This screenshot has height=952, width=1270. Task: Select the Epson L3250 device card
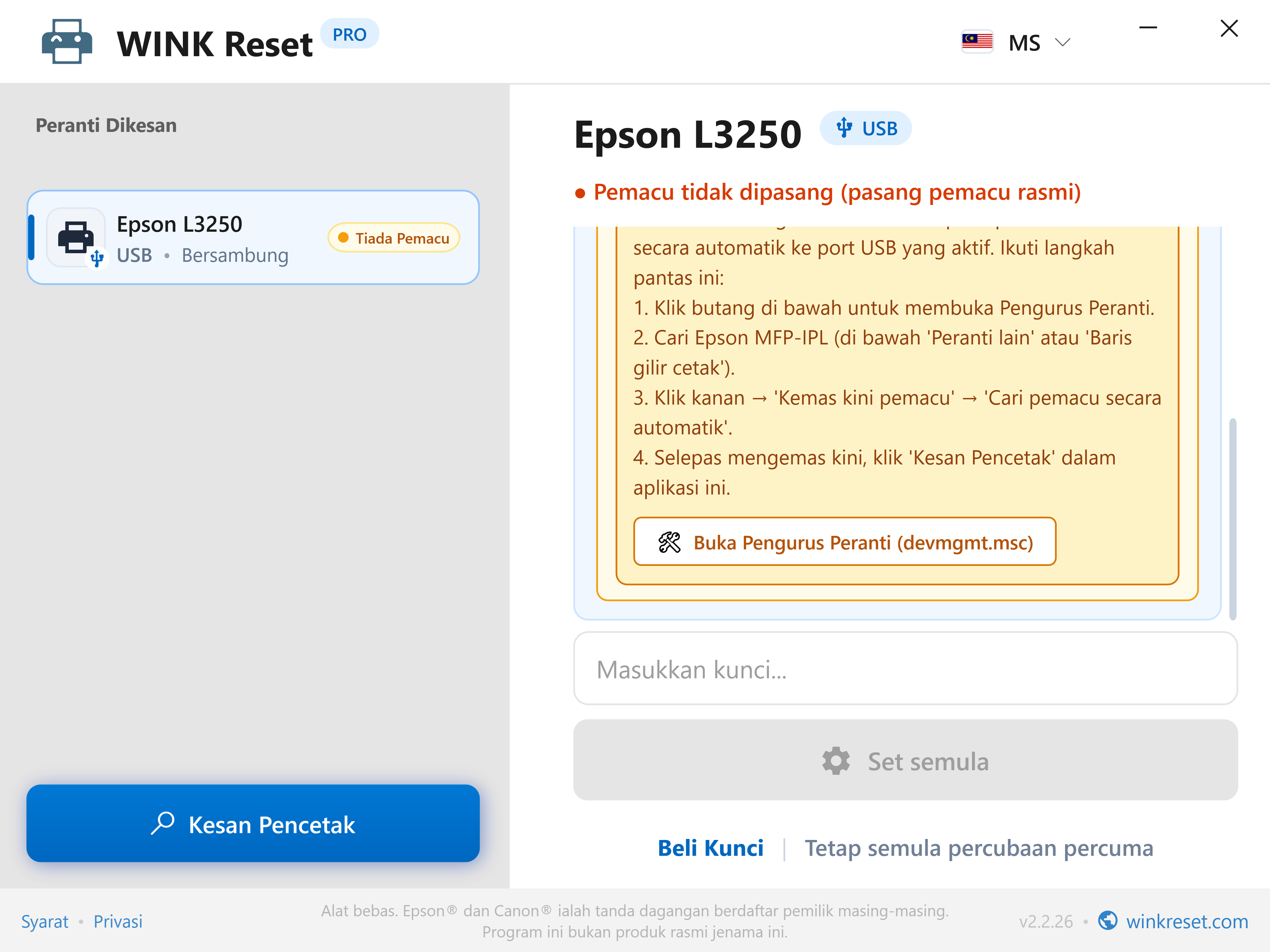click(x=253, y=238)
